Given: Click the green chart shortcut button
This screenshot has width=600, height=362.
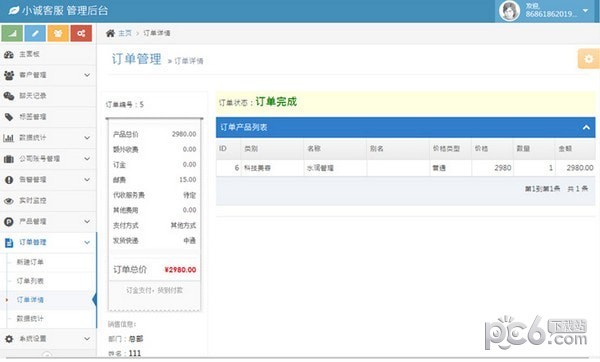Looking at the screenshot, I should 12,33.
